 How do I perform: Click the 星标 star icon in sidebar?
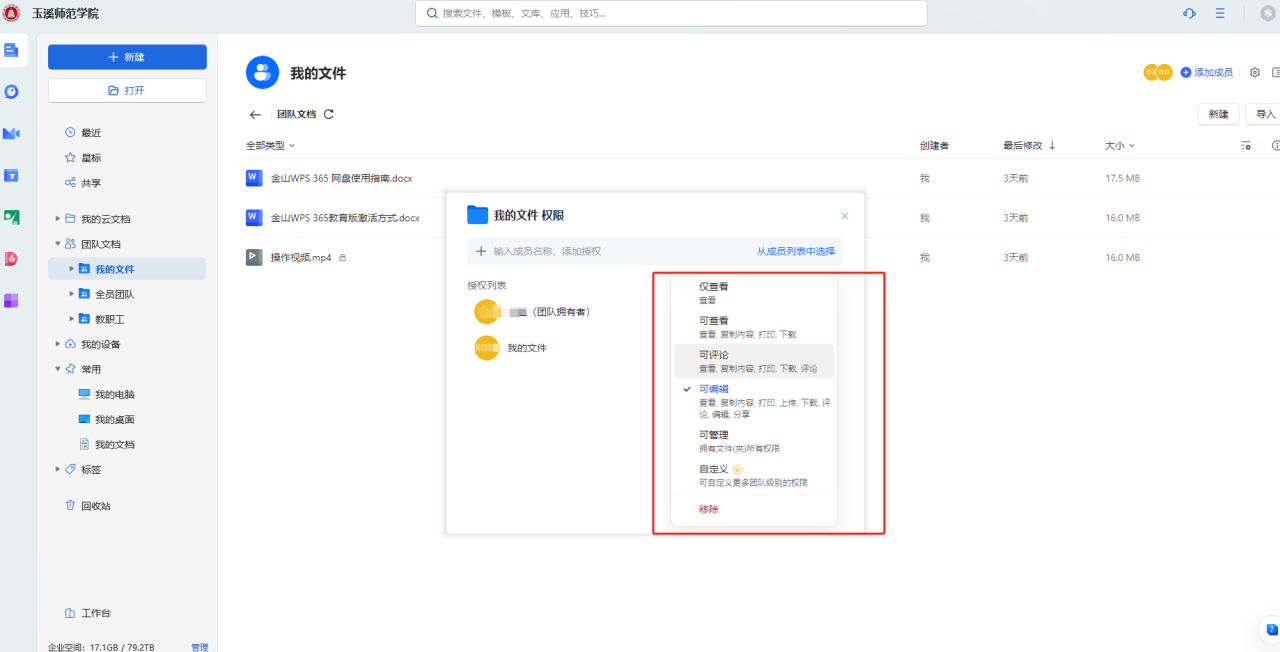click(70, 158)
